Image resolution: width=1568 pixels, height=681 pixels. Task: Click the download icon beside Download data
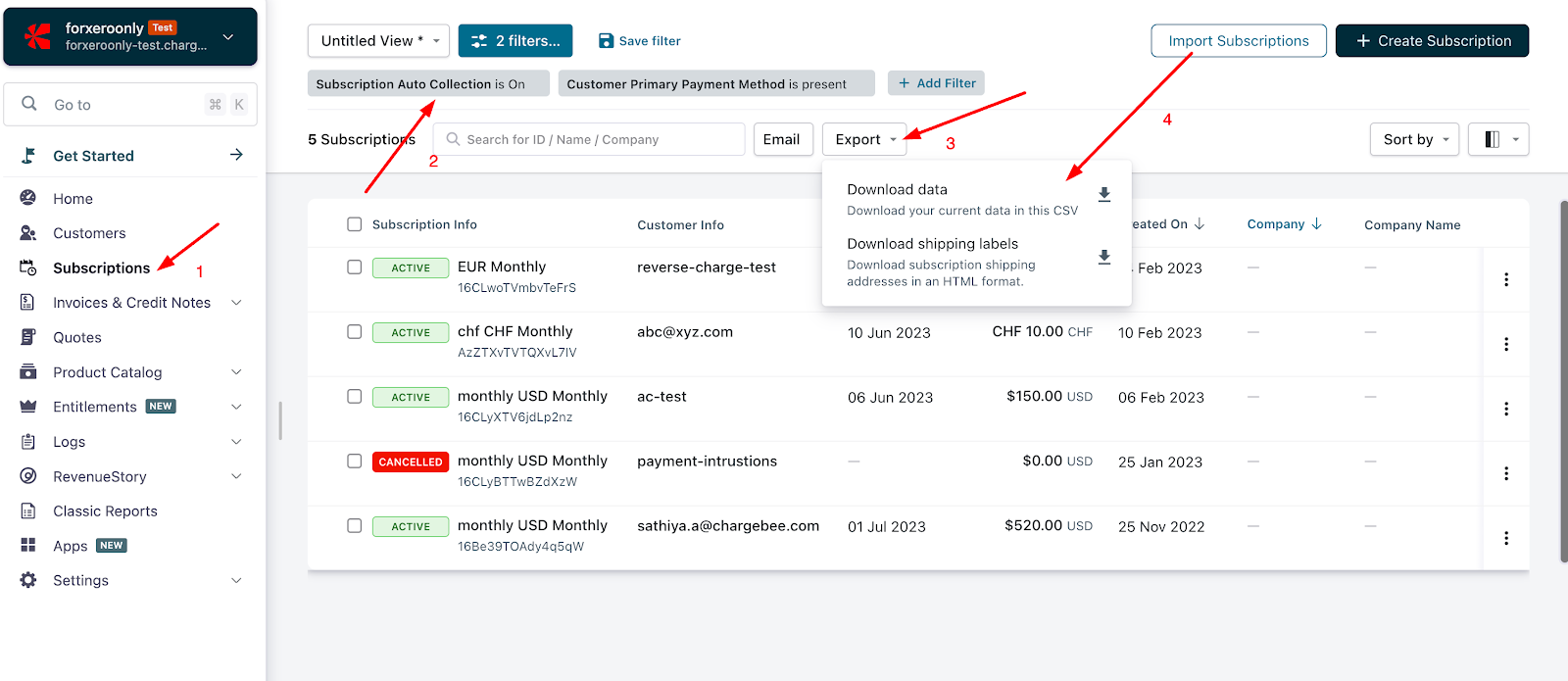click(1103, 195)
